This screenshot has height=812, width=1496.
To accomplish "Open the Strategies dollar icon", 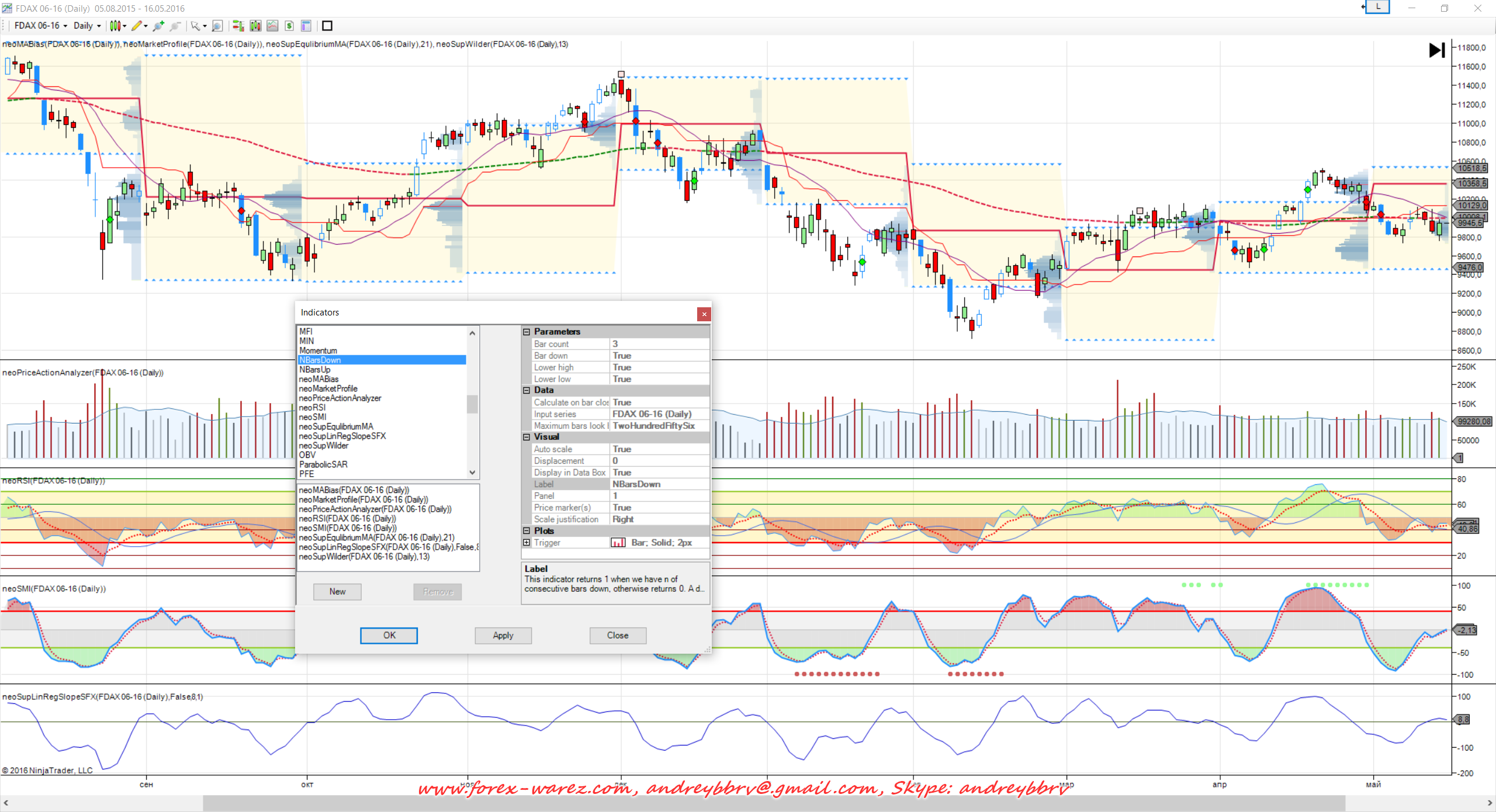I will (x=289, y=26).
